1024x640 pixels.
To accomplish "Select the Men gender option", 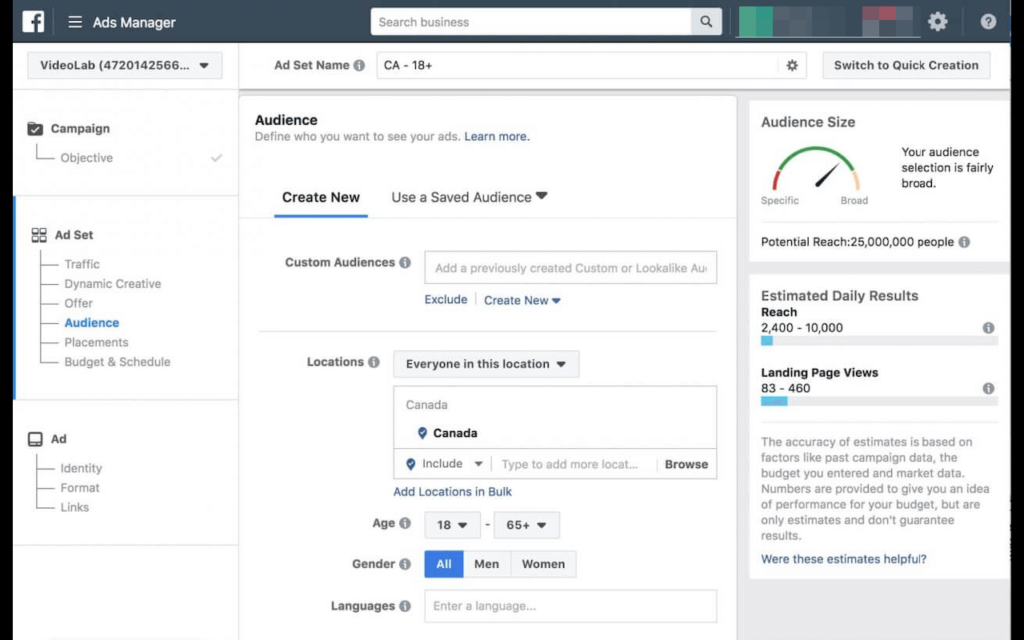I will coord(487,564).
